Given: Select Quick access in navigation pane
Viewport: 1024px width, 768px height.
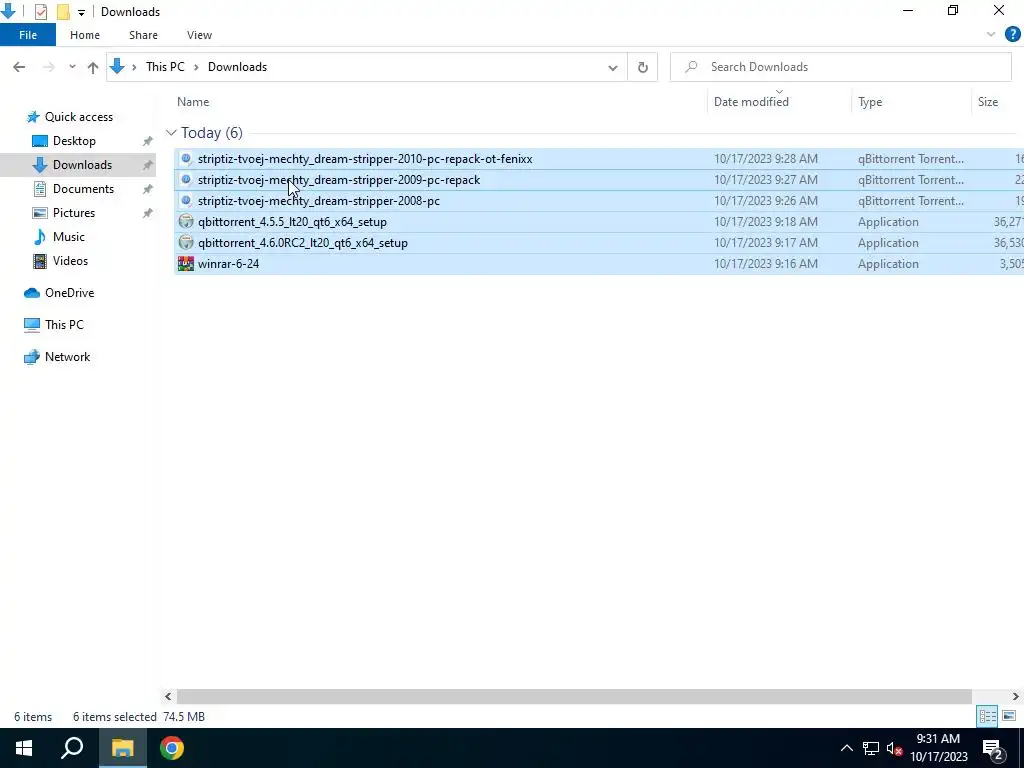Looking at the screenshot, I should (x=78, y=117).
